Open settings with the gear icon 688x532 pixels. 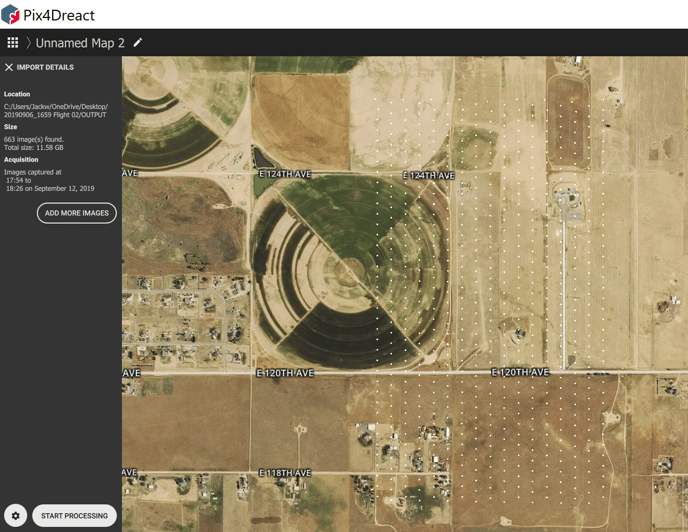[15, 516]
